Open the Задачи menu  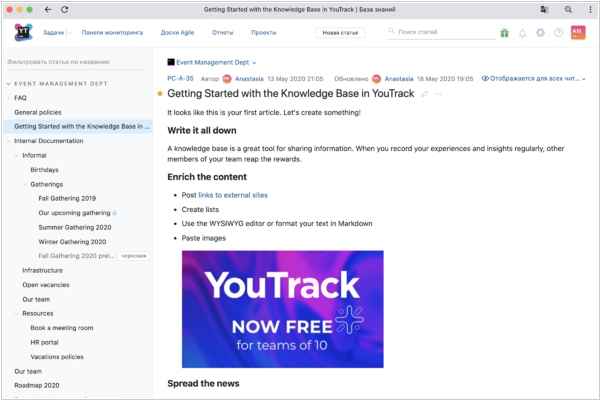[x=53, y=33]
